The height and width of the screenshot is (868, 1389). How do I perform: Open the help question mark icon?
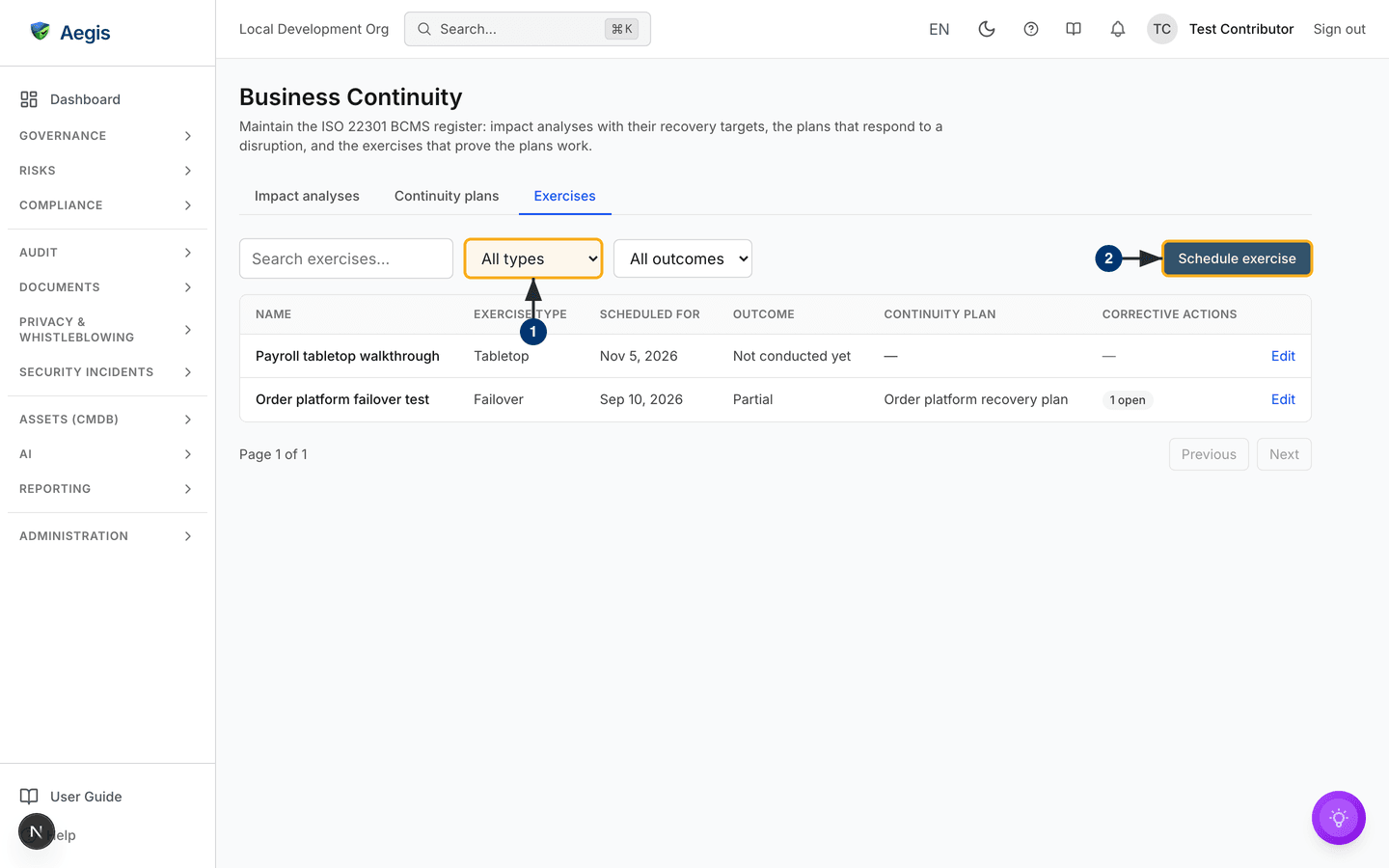coord(1030,29)
